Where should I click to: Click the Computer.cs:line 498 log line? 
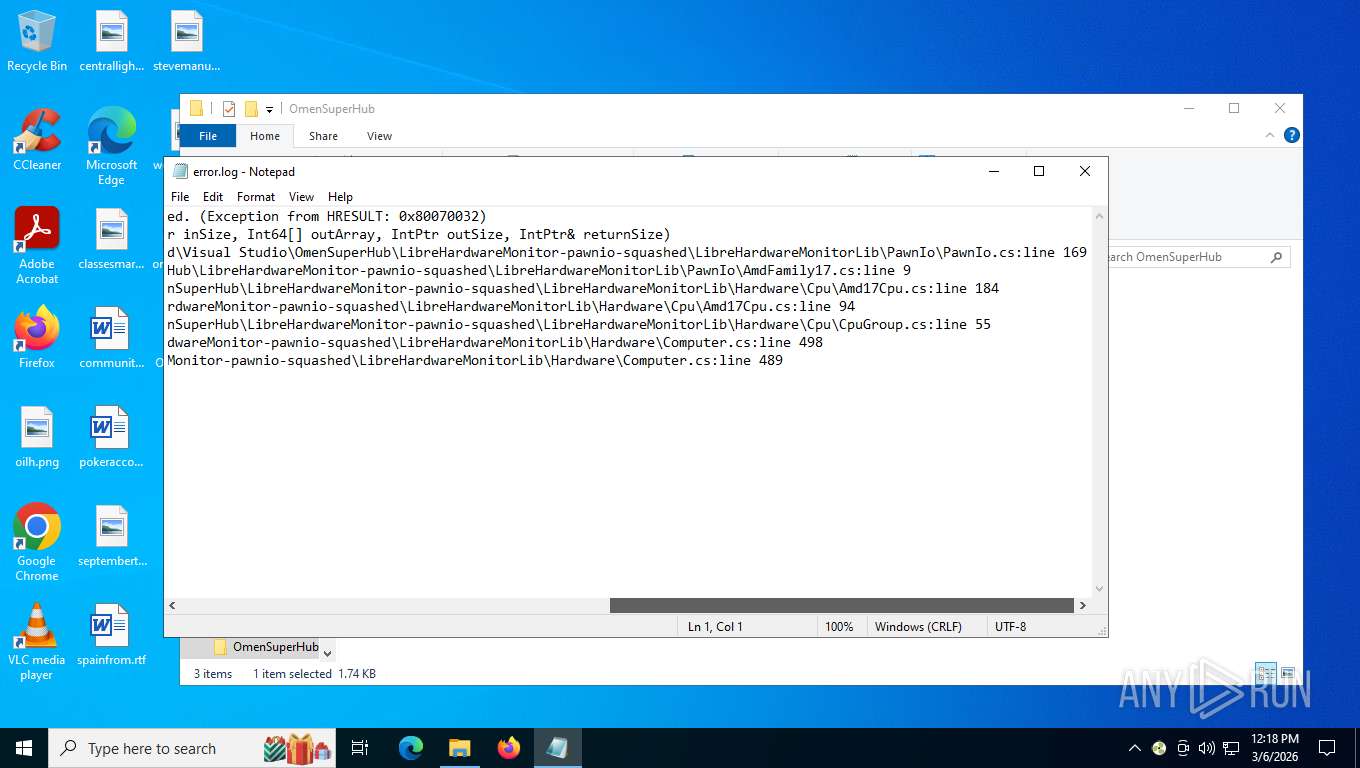(495, 342)
